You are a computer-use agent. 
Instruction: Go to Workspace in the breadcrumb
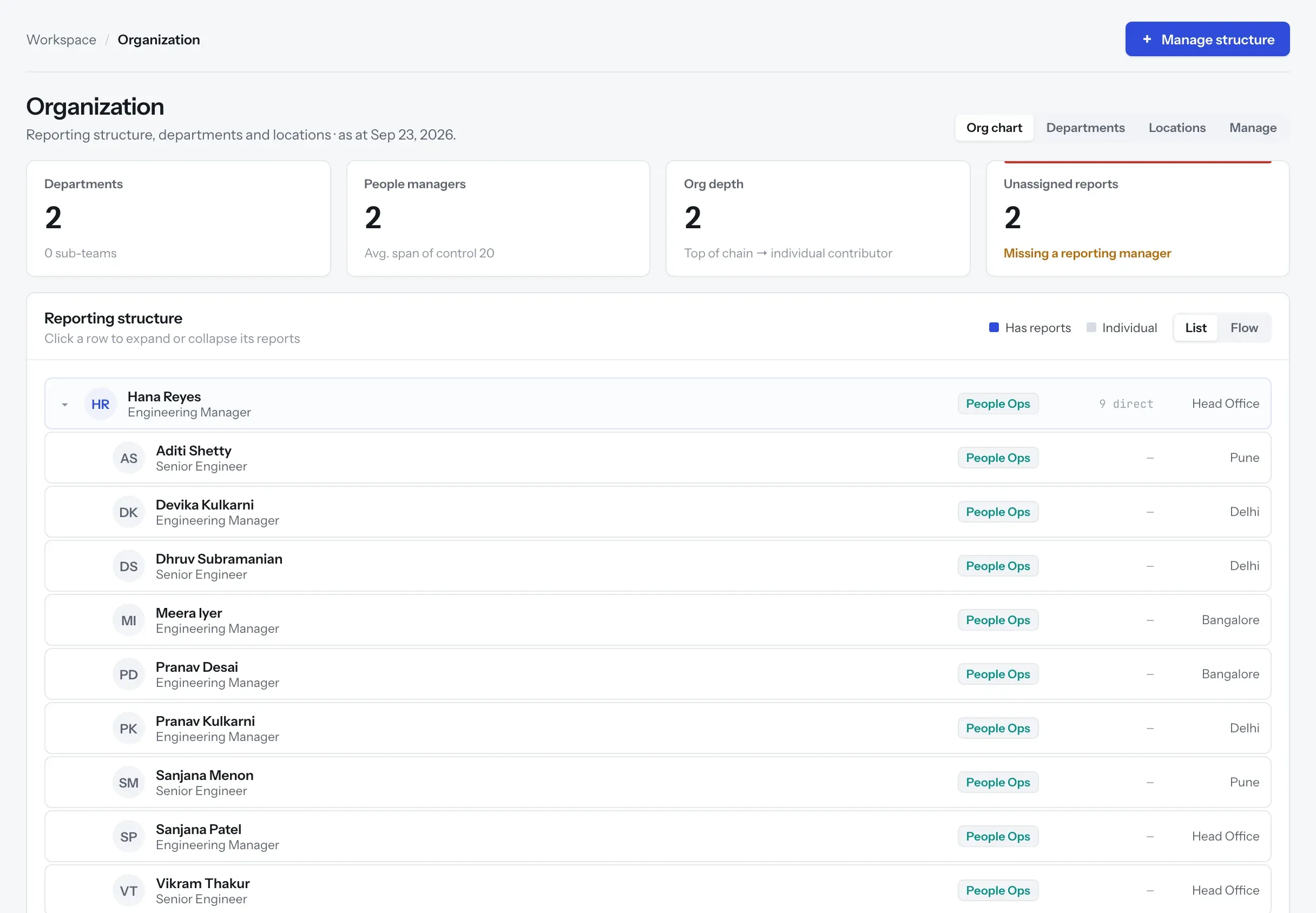click(x=61, y=39)
